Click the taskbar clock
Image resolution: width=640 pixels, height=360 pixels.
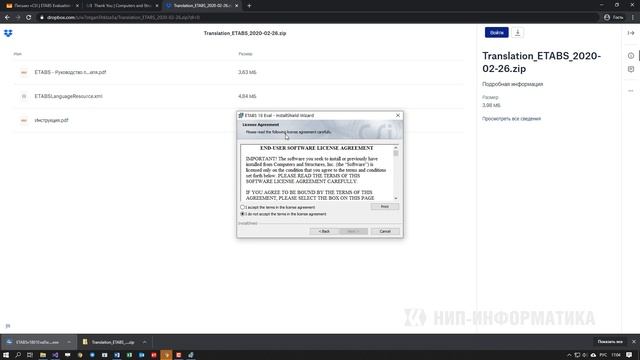[616, 355]
